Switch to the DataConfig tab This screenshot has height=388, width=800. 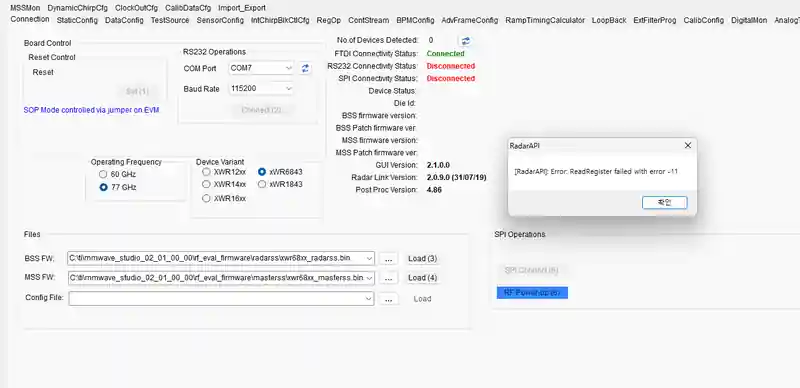pyautogui.click(x=124, y=20)
